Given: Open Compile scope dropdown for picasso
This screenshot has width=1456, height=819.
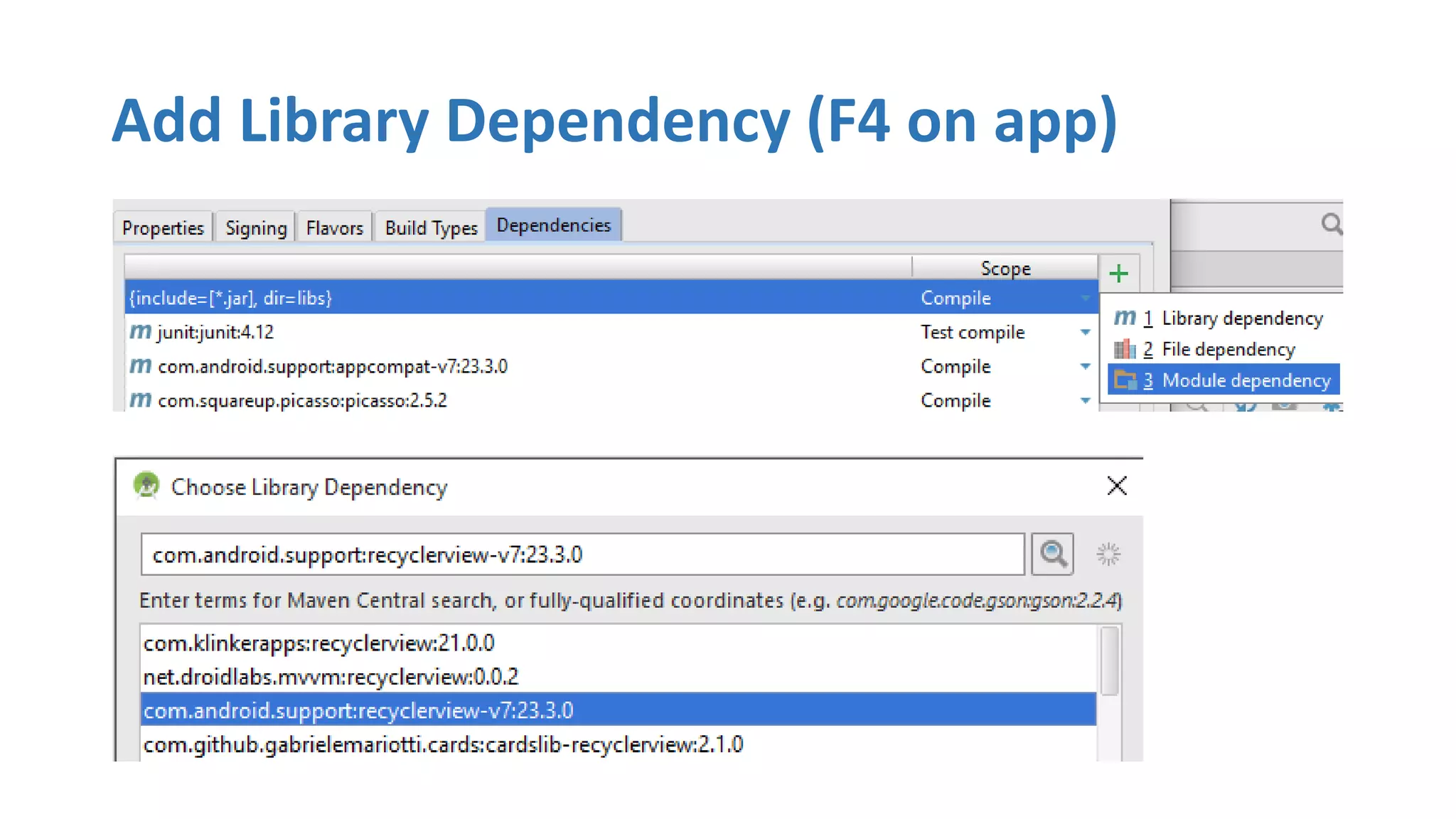Looking at the screenshot, I should (x=1085, y=400).
